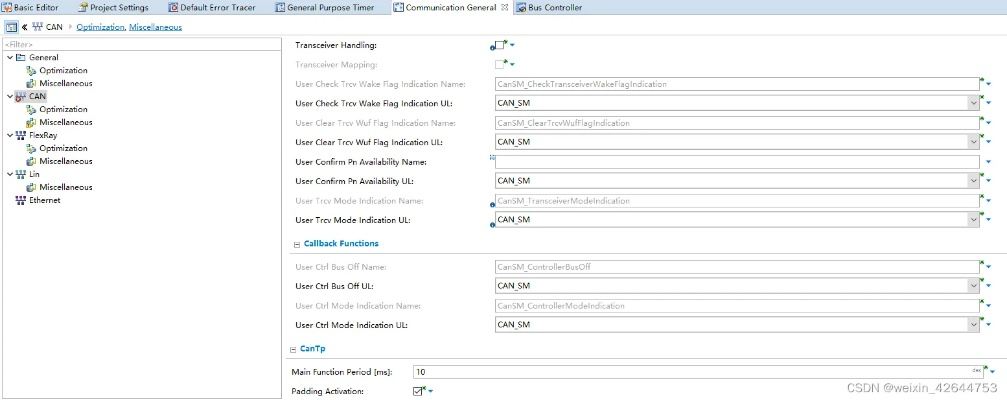Image resolution: width=1007 pixels, height=400 pixels.
Task: Open User Trcv Mode Indication UL dropdown
Action: click(x=972, y=220)
